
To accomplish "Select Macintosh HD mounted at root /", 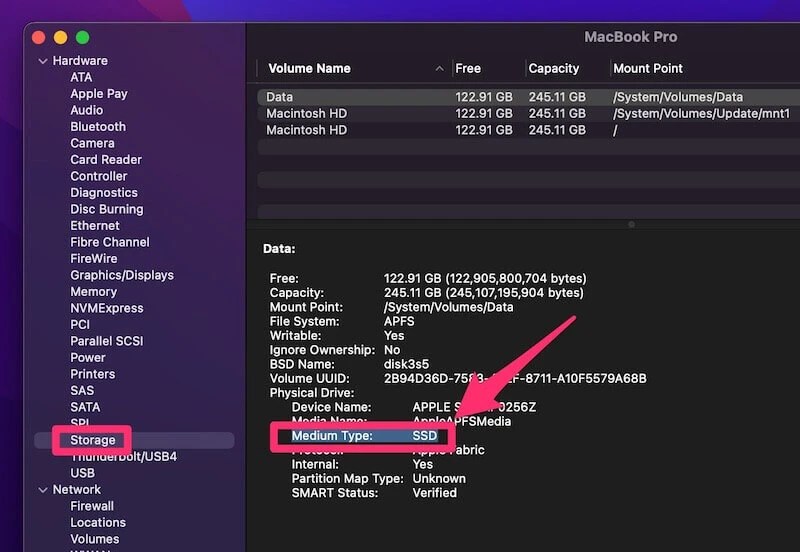I will pos(529,130).
